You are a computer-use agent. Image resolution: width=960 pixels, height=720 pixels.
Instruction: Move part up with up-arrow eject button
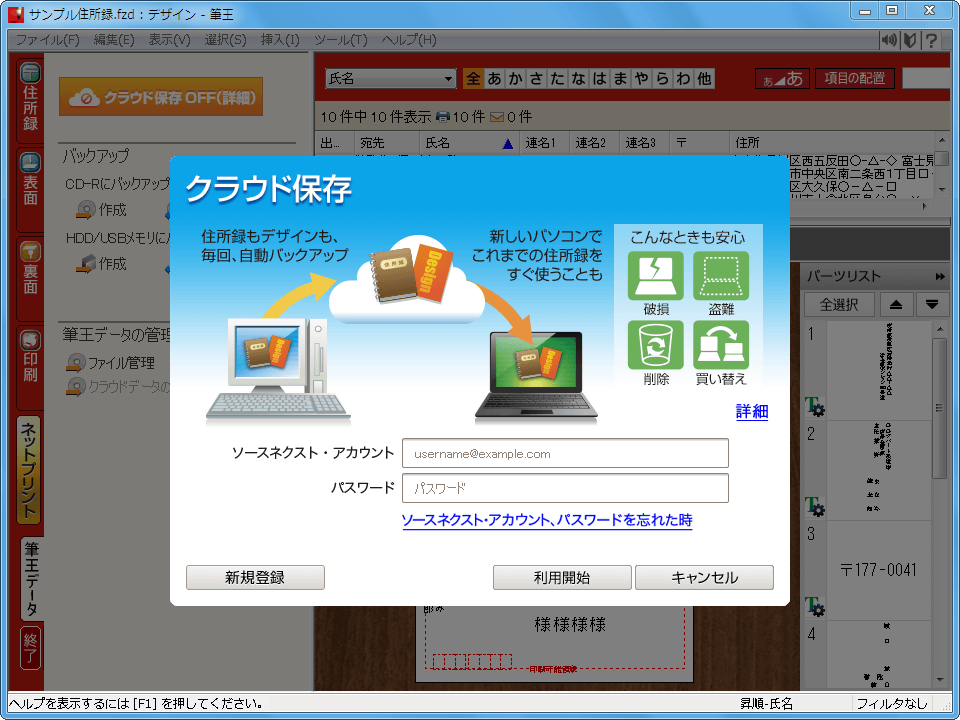[896, 304]
